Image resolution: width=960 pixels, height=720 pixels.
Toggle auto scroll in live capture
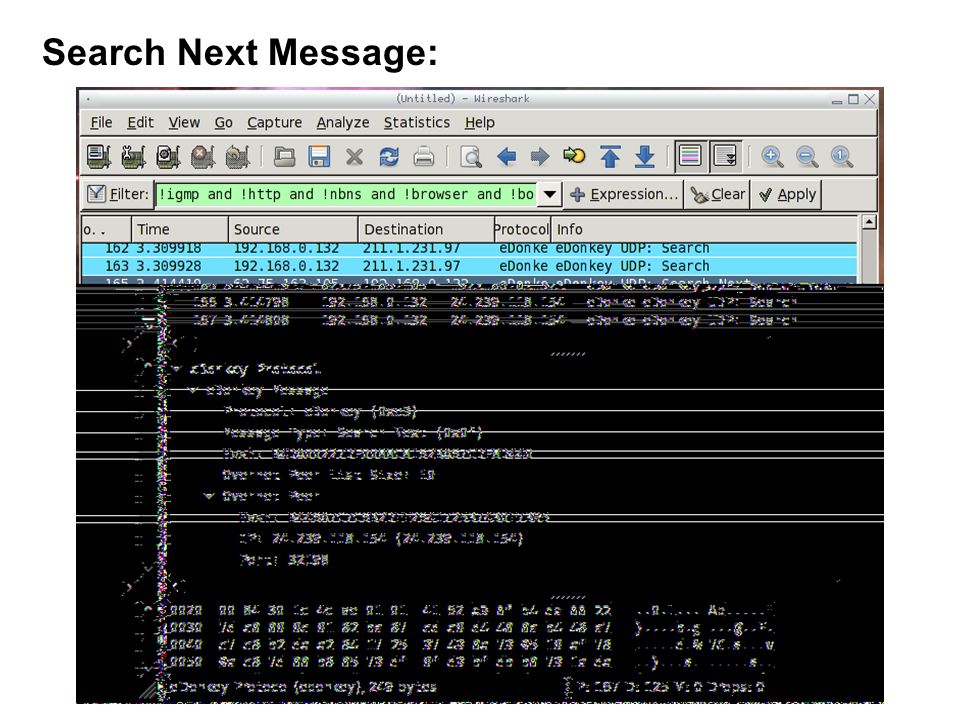[x=726, y=156]
